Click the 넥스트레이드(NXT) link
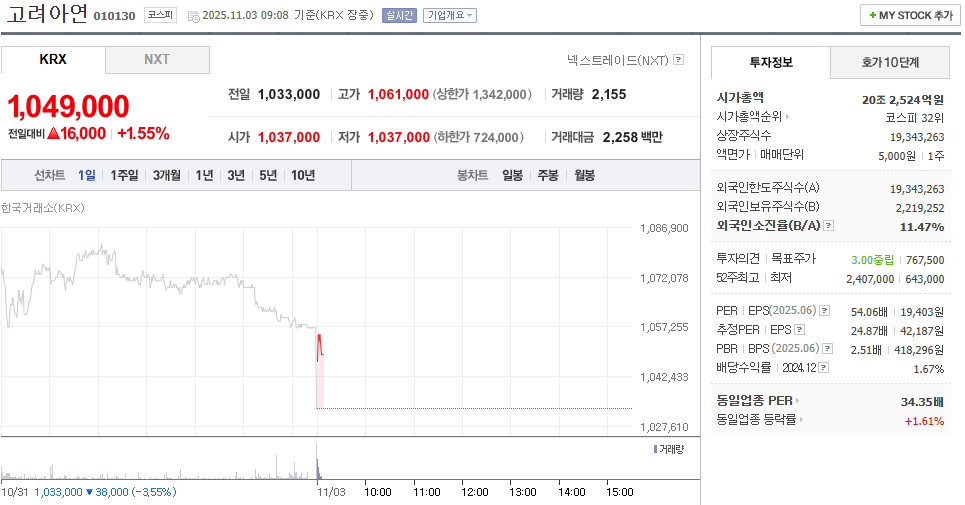Image resolution: width=965 pixels, height=505 pixels. click(x=617, y=60)
